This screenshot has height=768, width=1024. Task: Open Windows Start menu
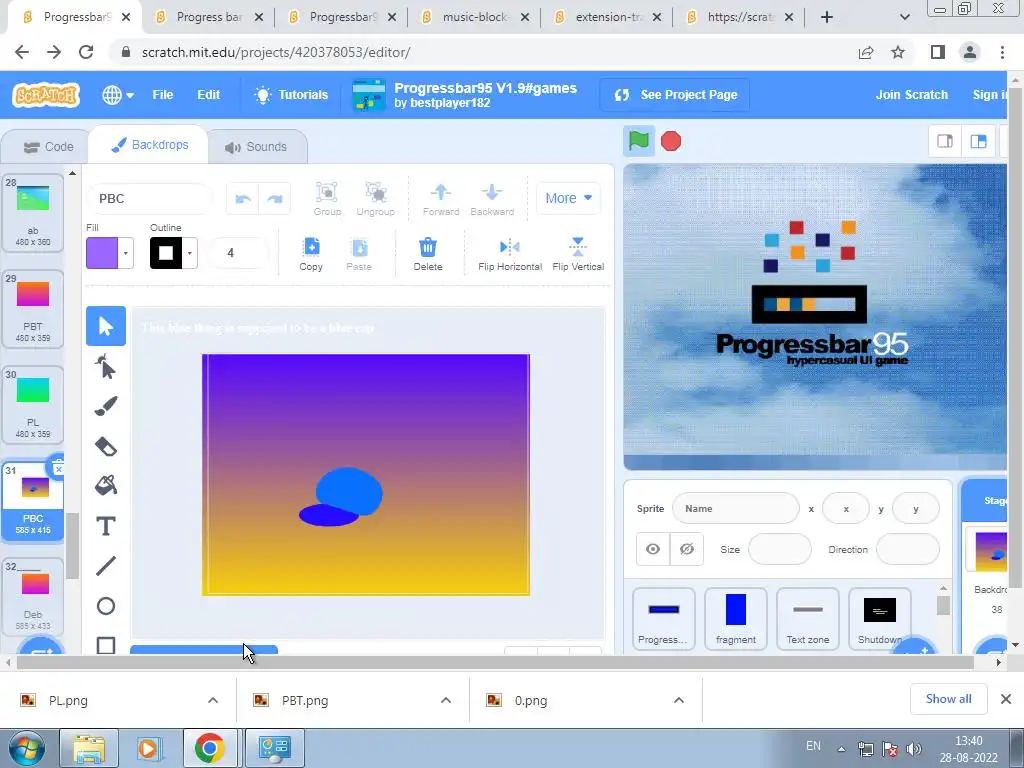(x=26, y=748)
